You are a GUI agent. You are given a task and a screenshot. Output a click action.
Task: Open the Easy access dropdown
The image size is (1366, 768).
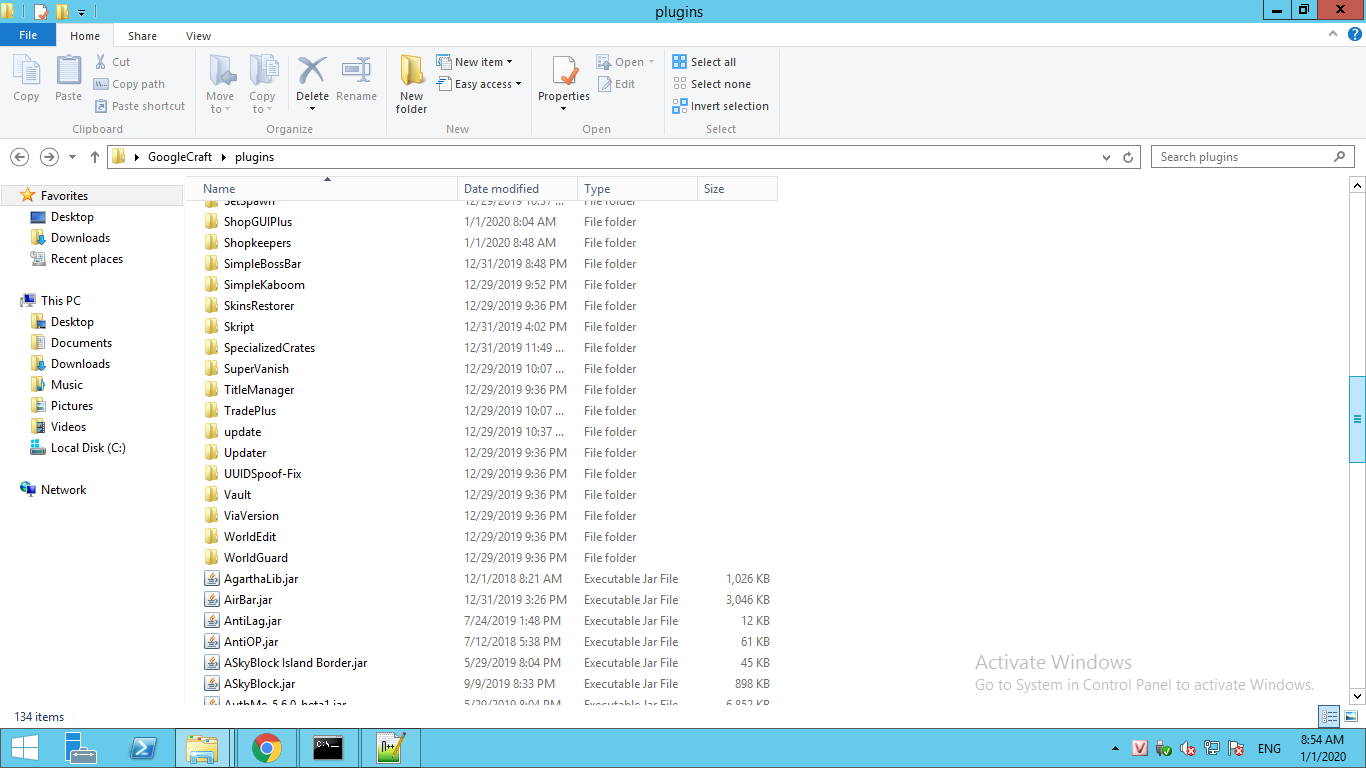(x=479, y=84)
